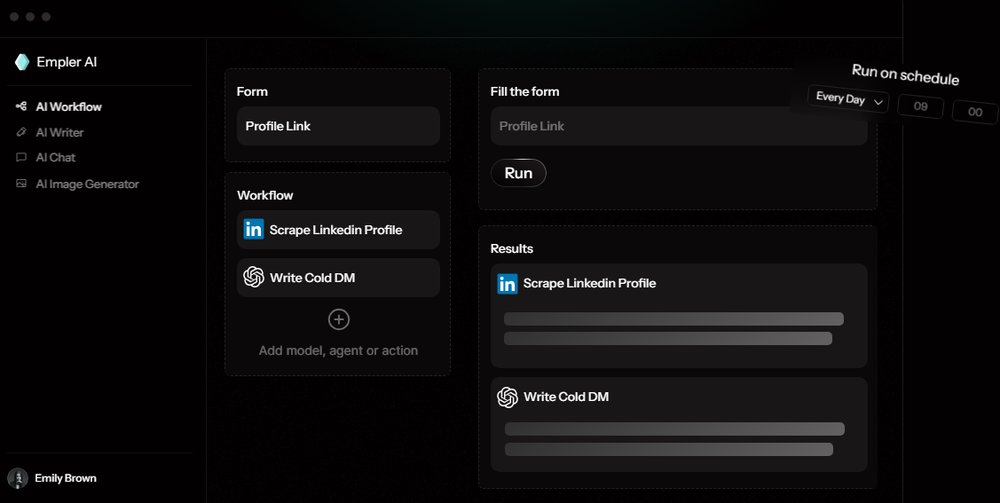
Task: Select the Profile Link field in Form panel
Action: pyautogui.click(x=338, y=126)
